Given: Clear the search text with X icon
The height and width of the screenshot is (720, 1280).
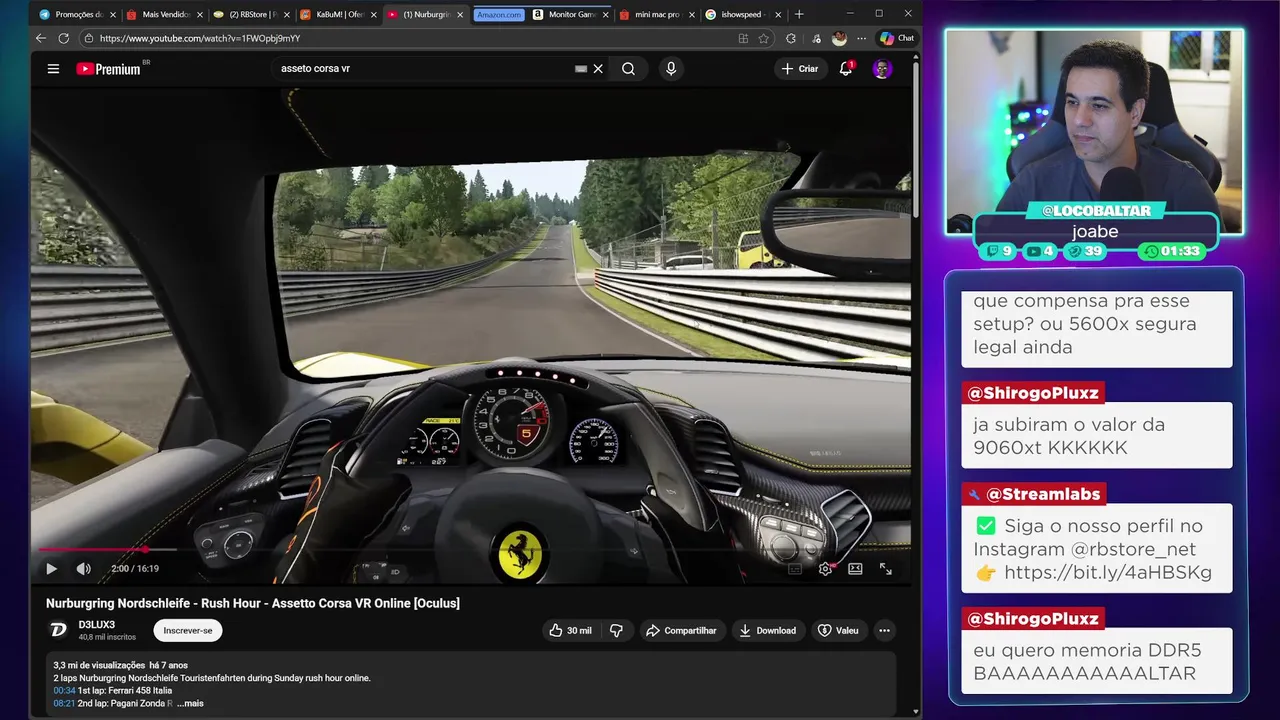Looking at the screenshot, I should pos(598,69).
